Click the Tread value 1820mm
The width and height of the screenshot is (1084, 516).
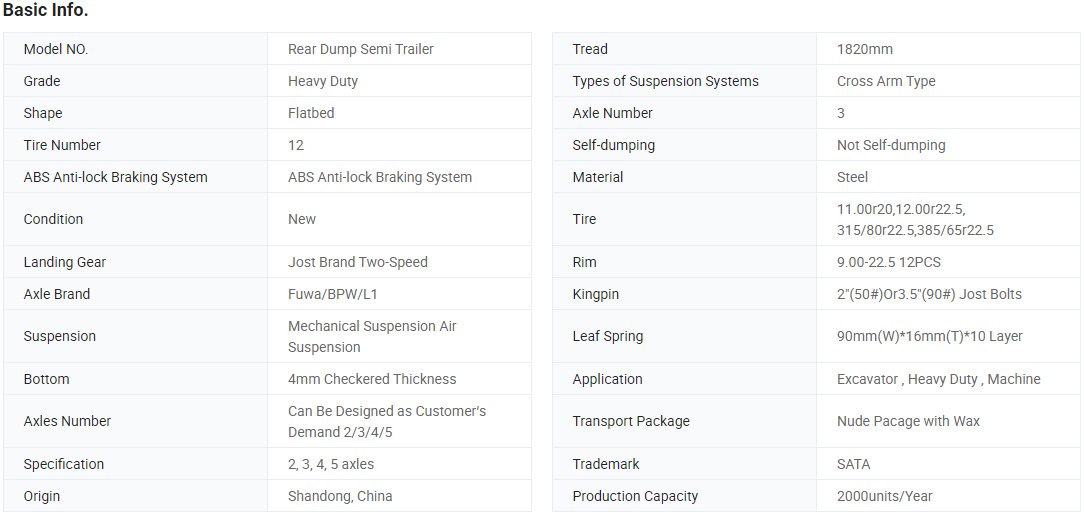coord(865,49)
